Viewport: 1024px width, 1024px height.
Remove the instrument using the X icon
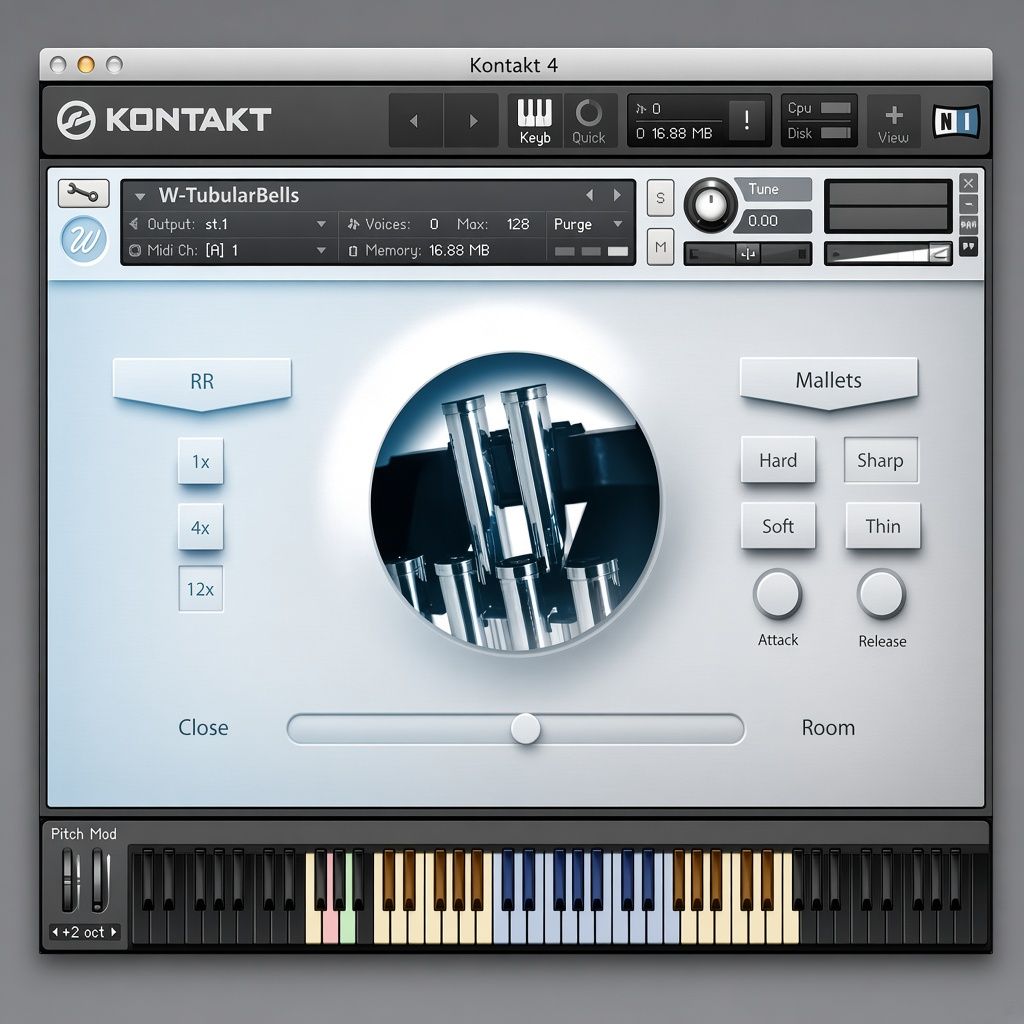point(968,183)
